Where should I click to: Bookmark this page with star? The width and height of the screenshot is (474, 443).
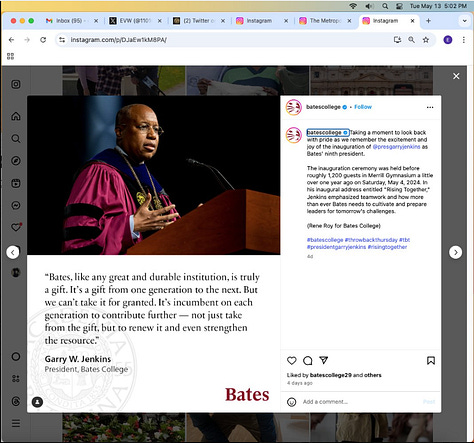(x=426, y=40)
